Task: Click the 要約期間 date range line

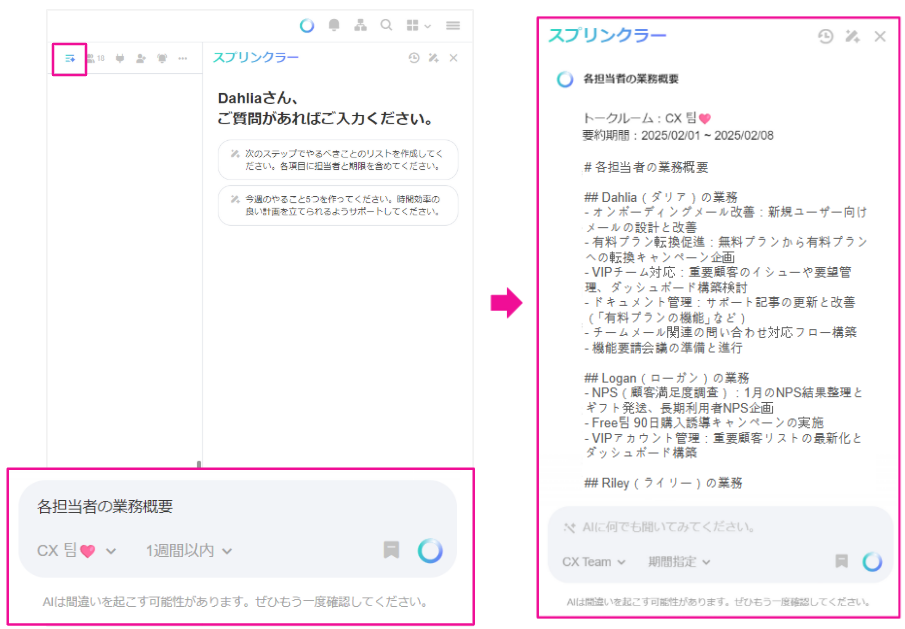Action: pyautogui.click(x=678, y=136)
